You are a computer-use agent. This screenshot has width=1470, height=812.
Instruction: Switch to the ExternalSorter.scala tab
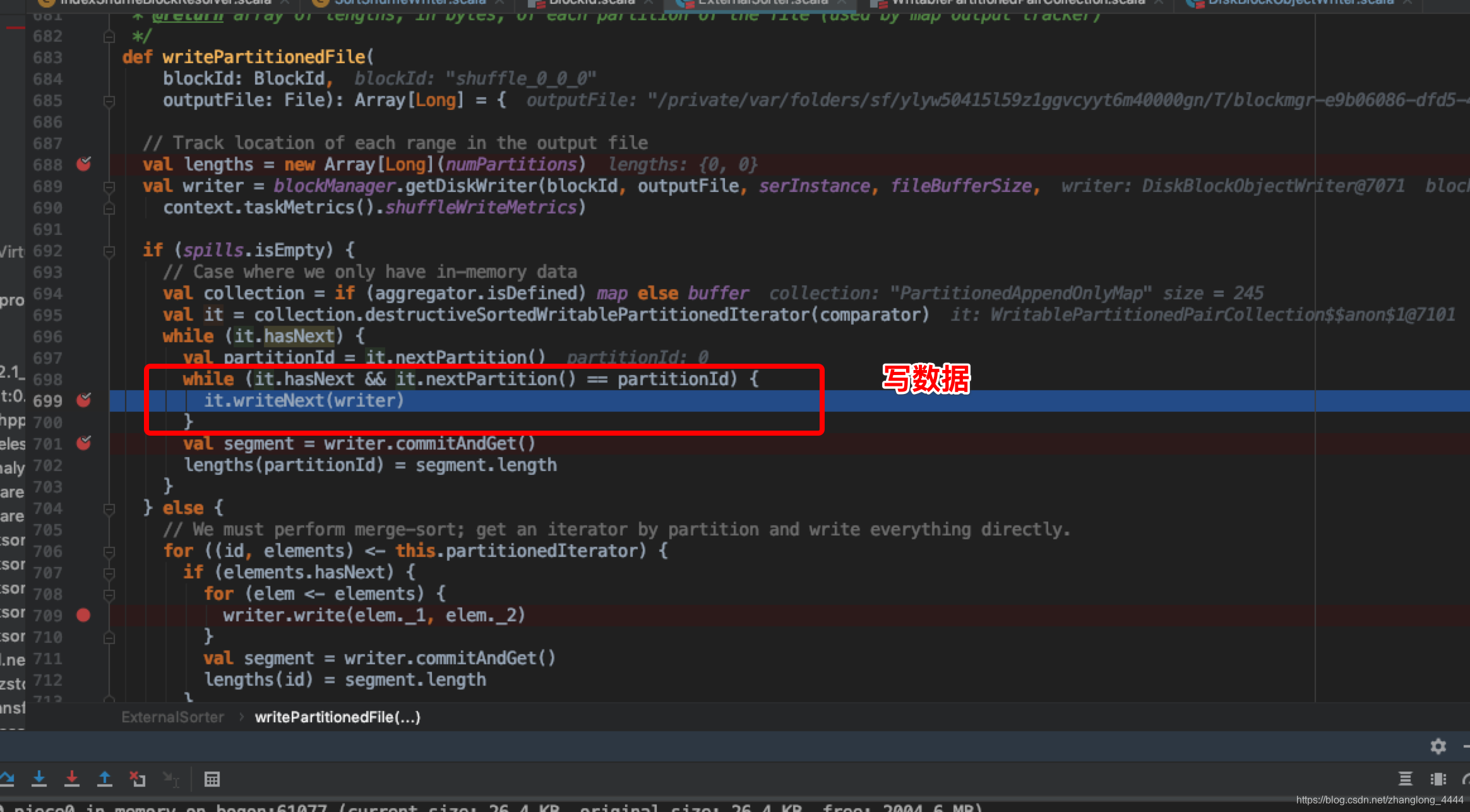(x=762, y=3)
